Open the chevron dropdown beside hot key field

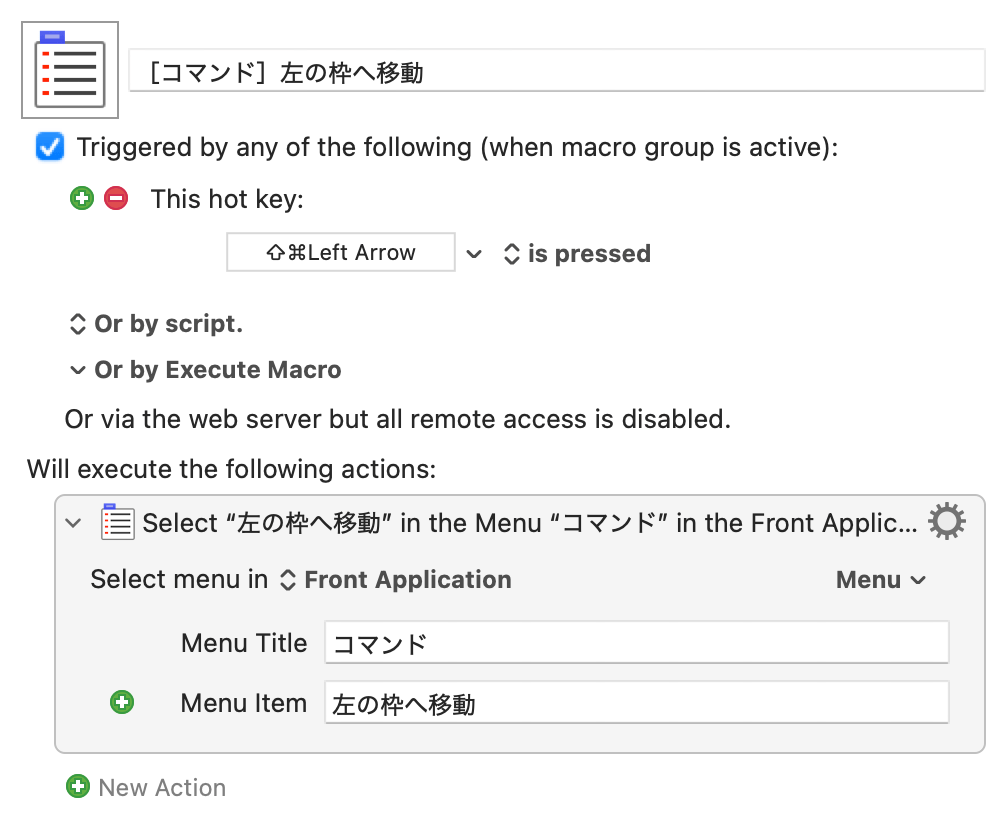pyautogui.click(x=475, y=254)
